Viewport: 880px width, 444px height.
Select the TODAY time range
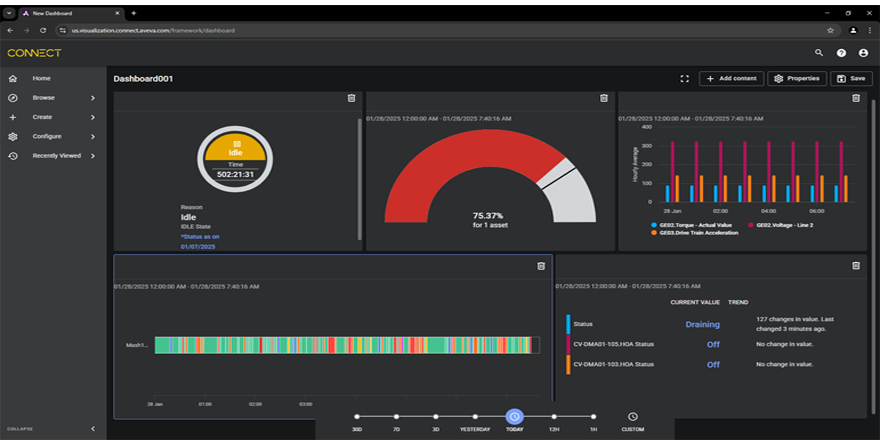tap(514, 416)
